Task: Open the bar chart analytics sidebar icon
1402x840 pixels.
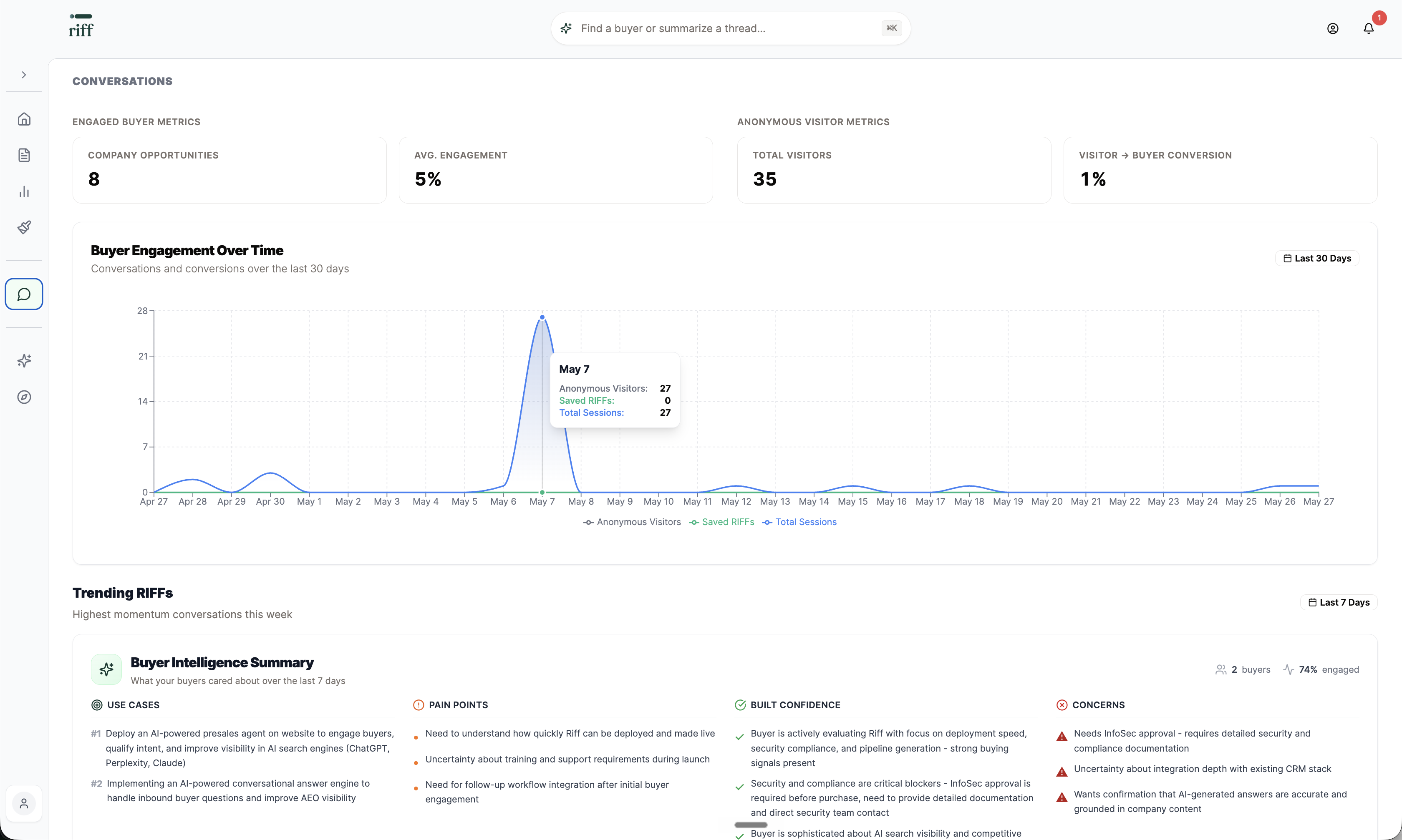Action: 24,191
